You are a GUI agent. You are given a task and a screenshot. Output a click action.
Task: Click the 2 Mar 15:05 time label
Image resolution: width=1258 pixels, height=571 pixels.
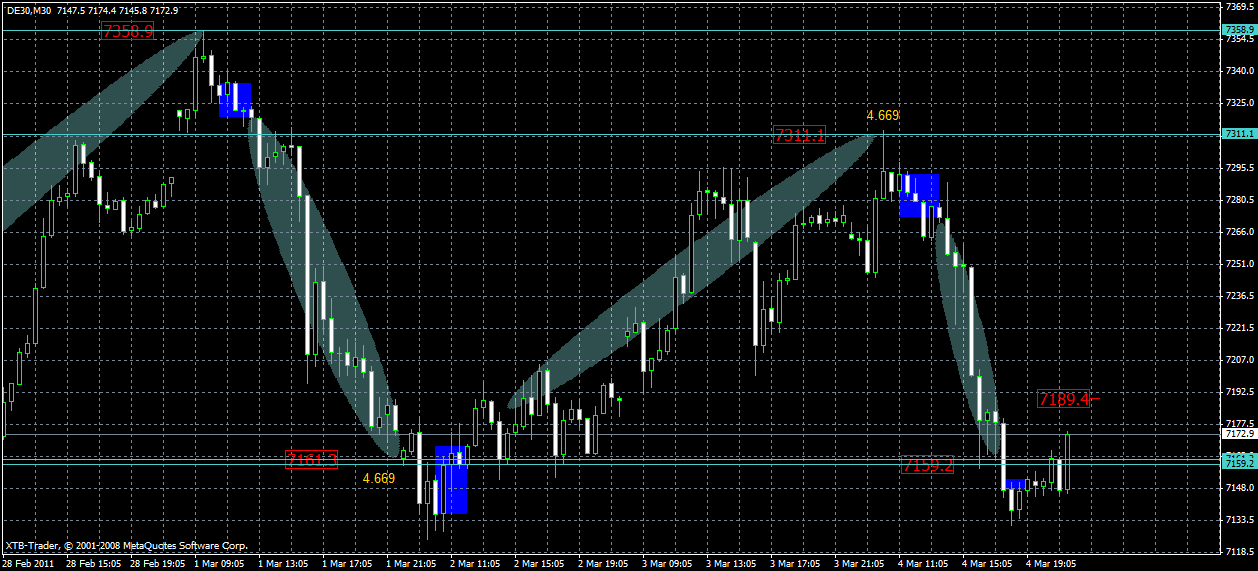tap(539, 563)
